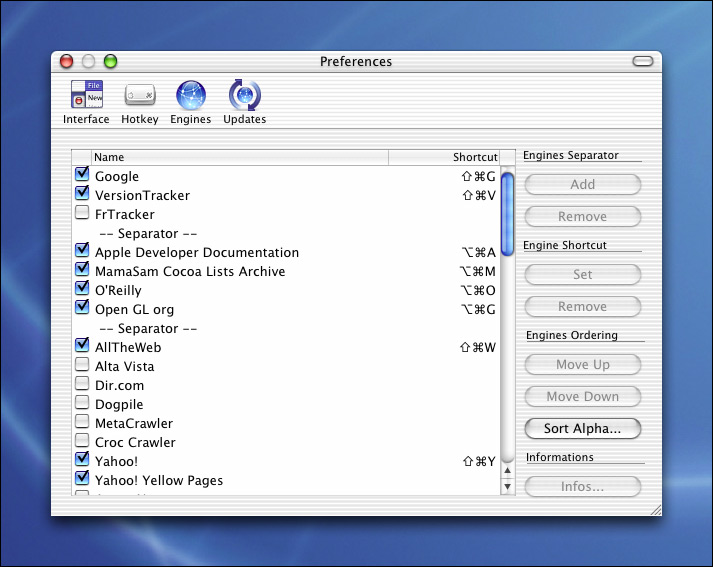This screenshot has height=567, width=713.
Task: Click the ⌥⌘O shortcut cell
Action: (x=478, y=291)
